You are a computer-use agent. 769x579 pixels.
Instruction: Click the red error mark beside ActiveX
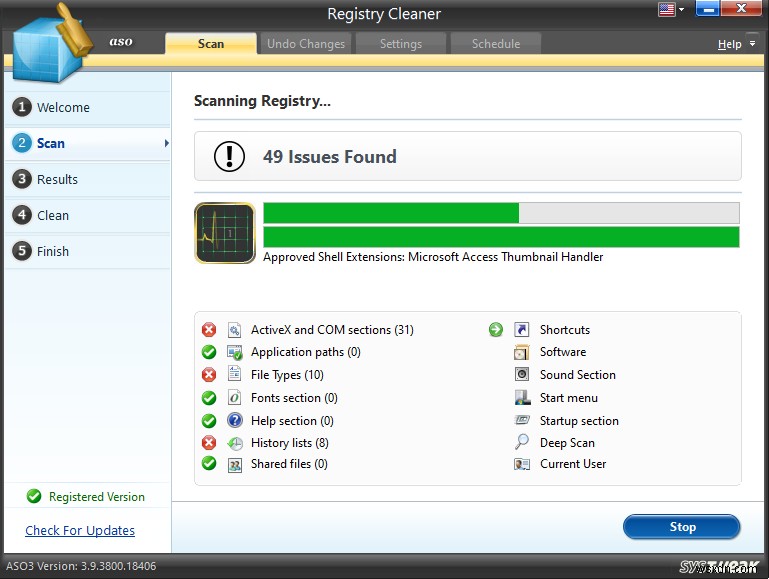pyautogui.click(x=209, y=329)
